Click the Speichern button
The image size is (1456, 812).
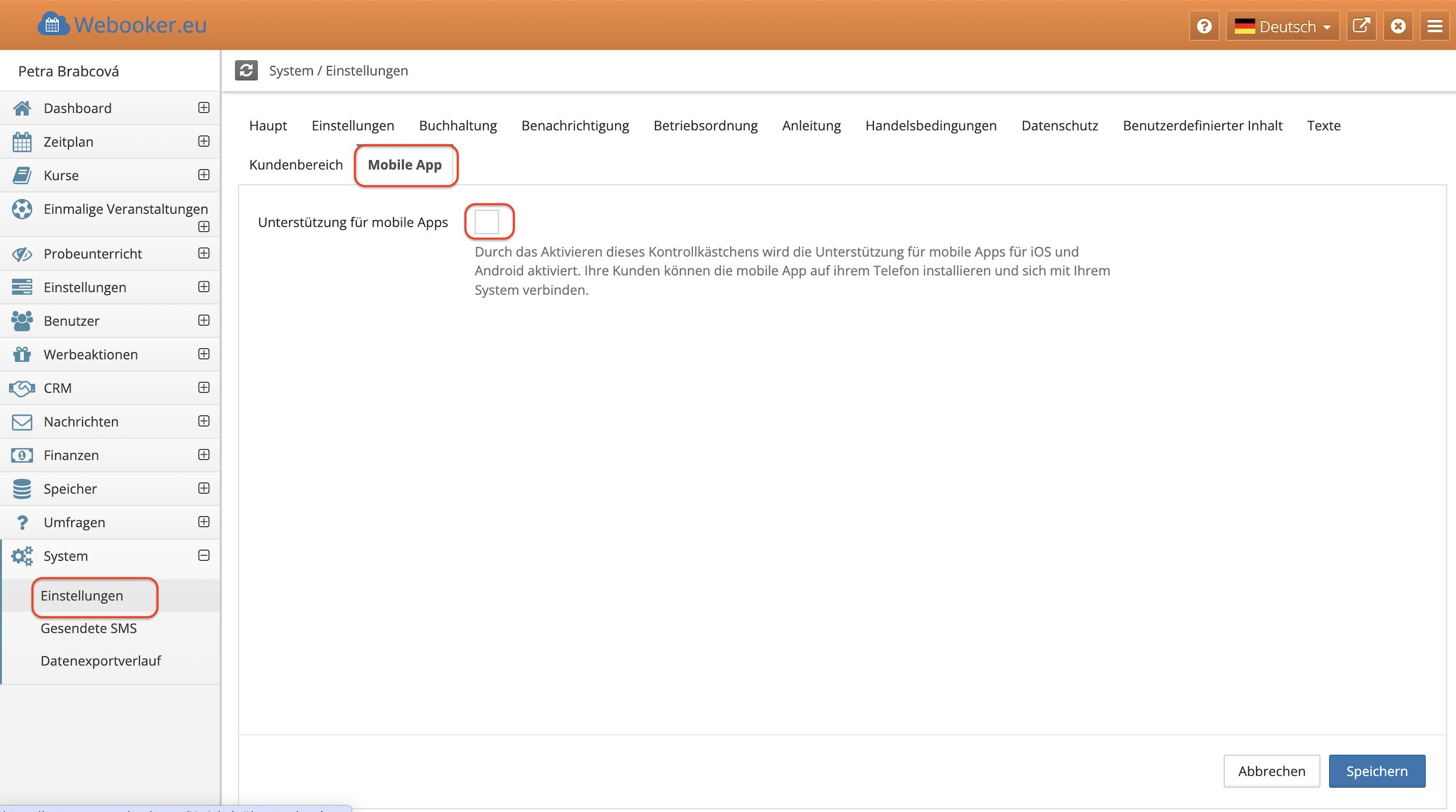(x=1377, y=771)
